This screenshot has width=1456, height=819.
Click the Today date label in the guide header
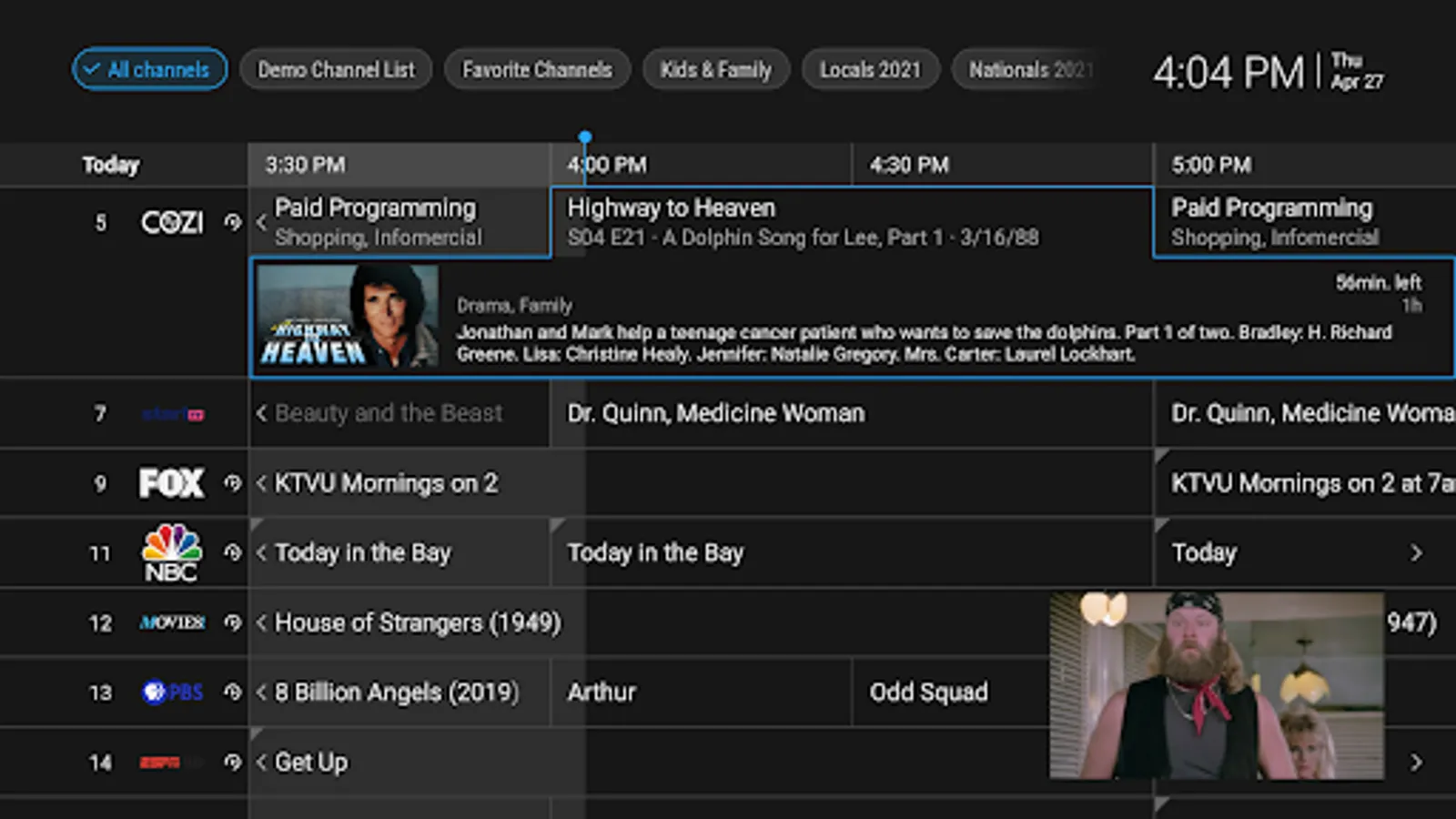pos(111,165)
